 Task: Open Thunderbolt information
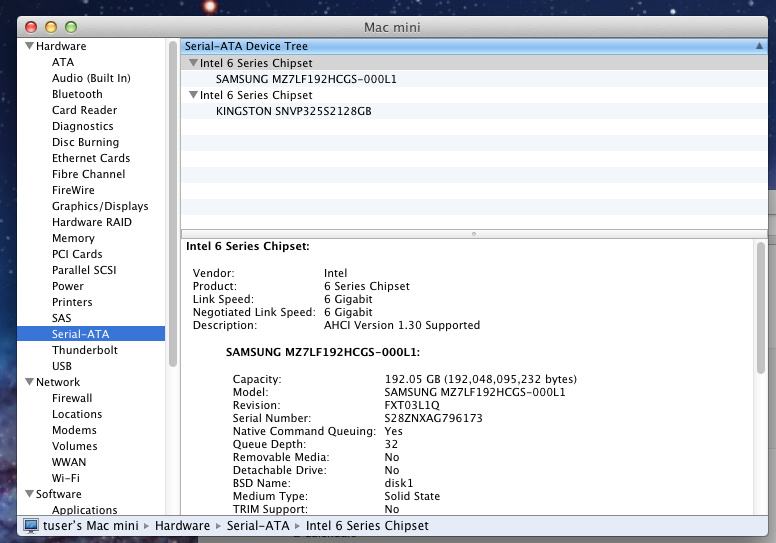click(x=85, y=350)
